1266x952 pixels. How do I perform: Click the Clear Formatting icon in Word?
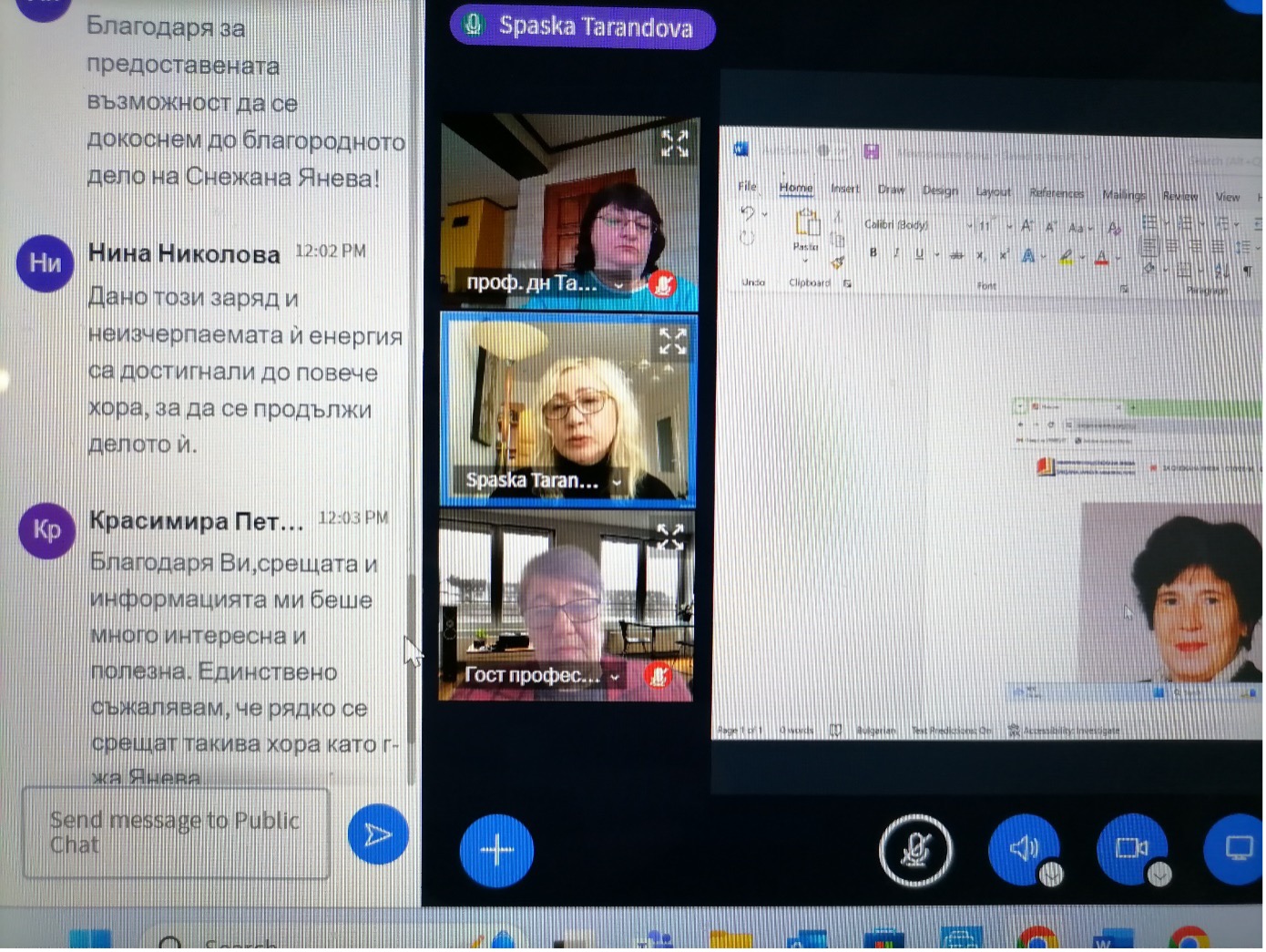(x=1114, y=229)
